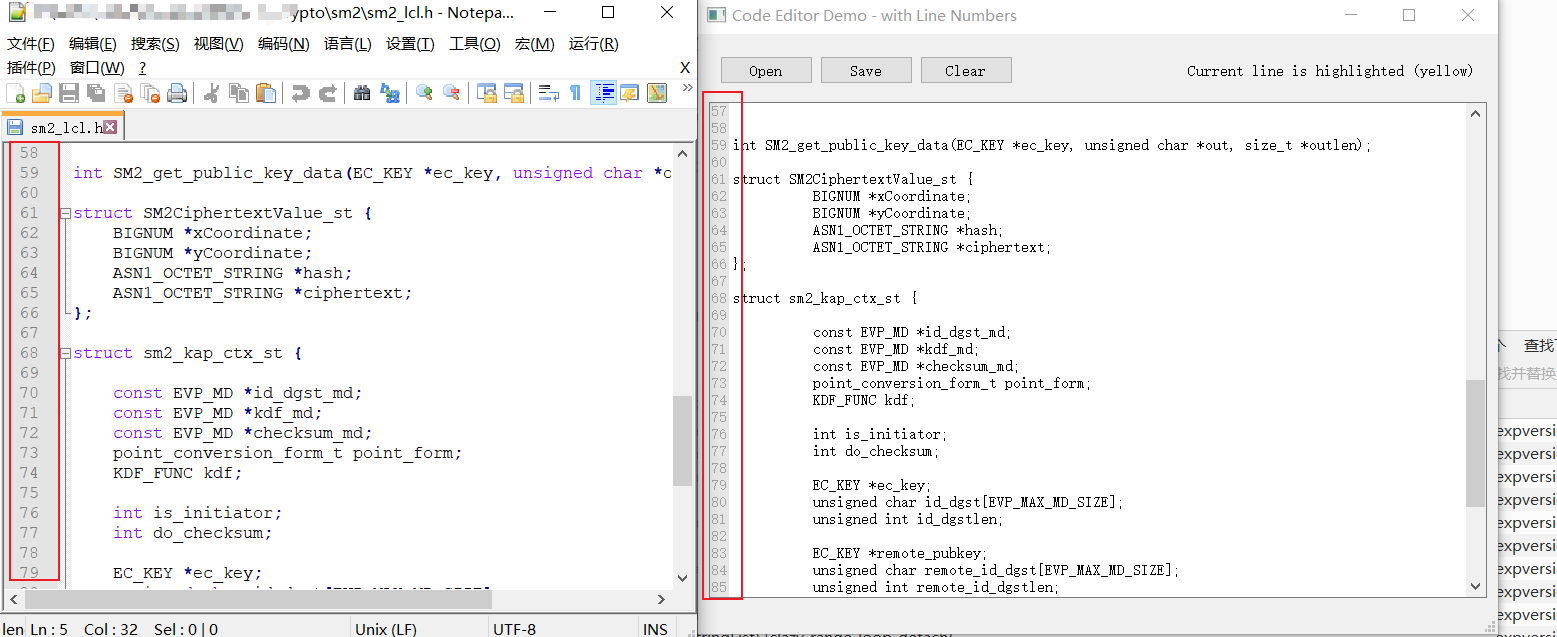The height and width of the screenshot is (637, 1557).
Task: Toggle the highlighted indent guide icon
Action: coord(603,93)
